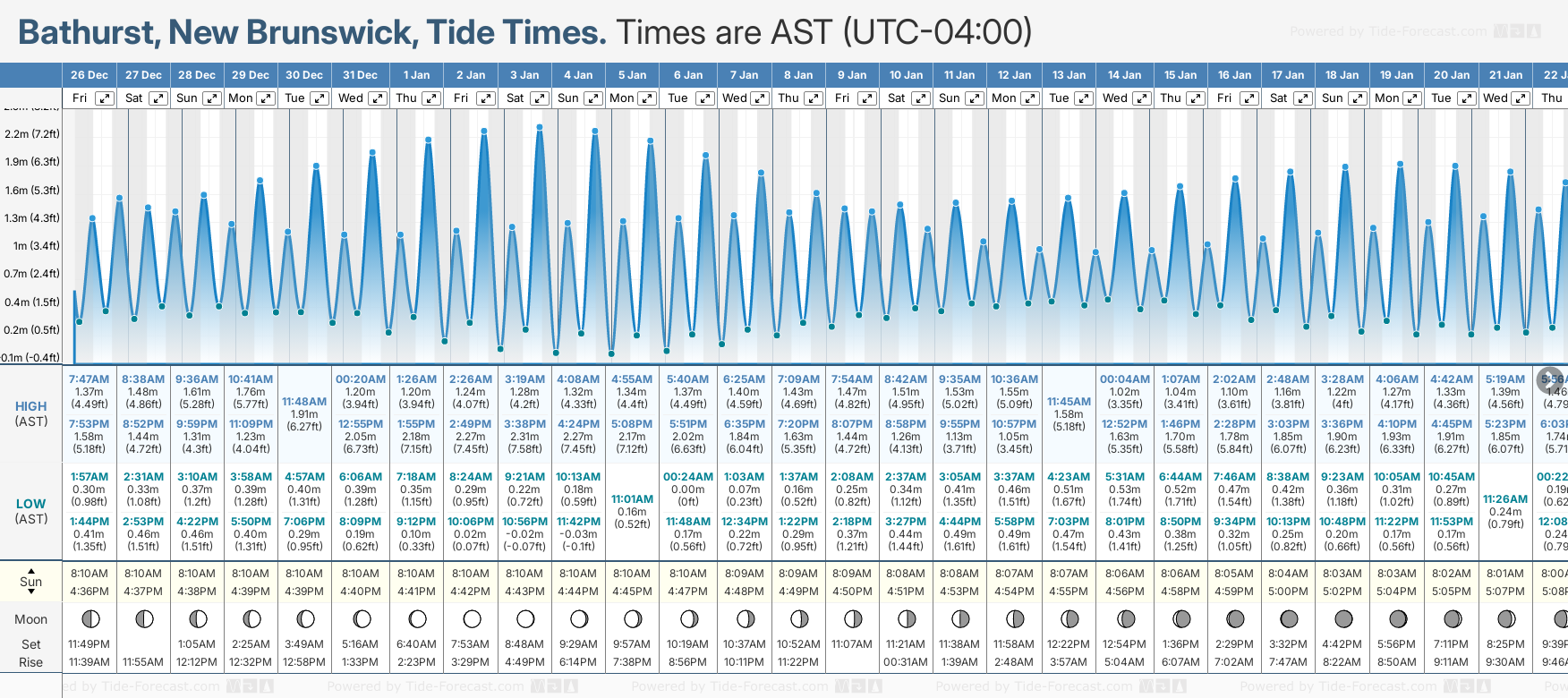The image size is (1568, 698).
Task: Click expand icon beside Tue 30 Dec
Action: tap(320, 98)
